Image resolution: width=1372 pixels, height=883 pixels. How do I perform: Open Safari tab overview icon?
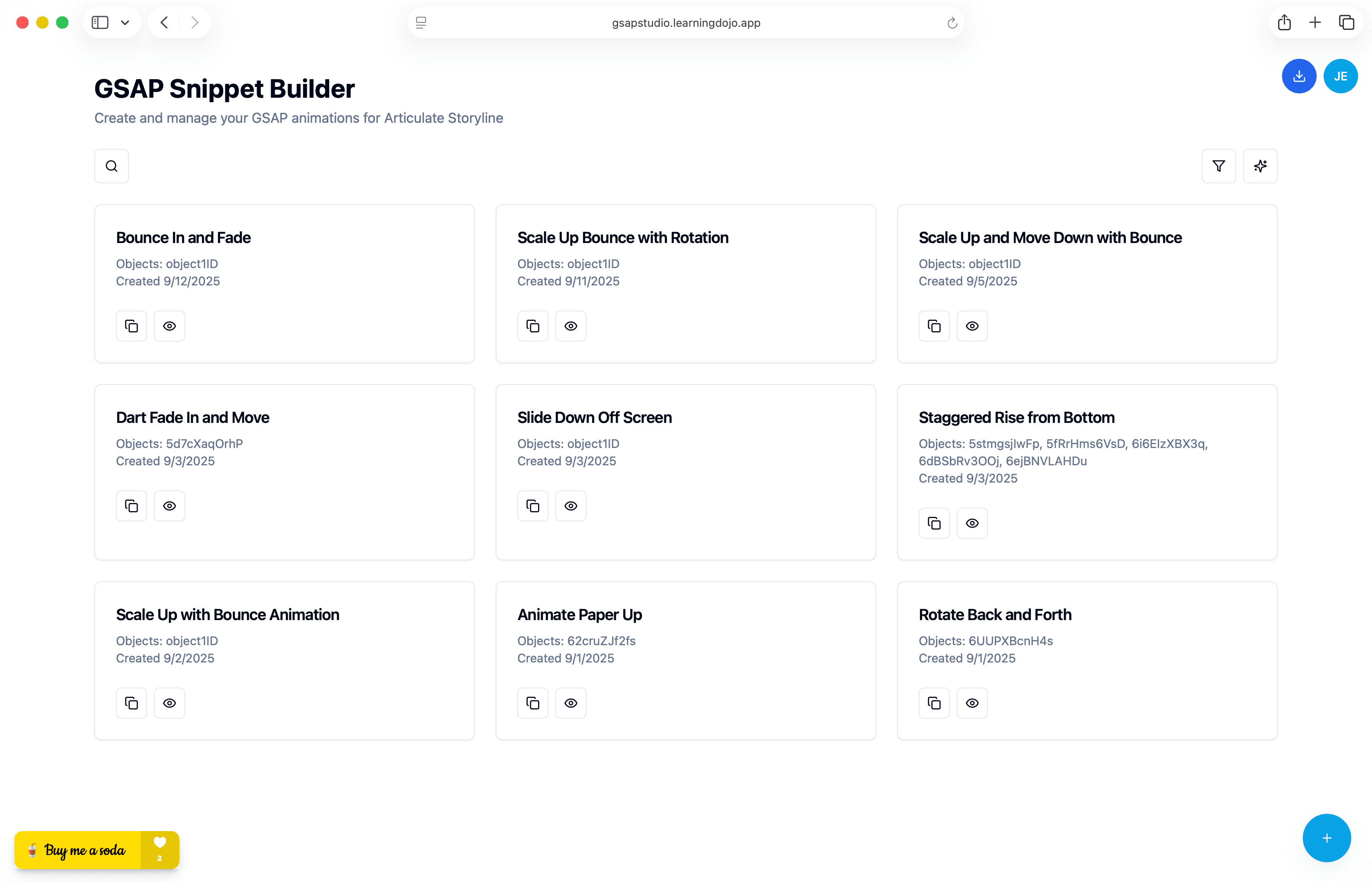[1346, 23]
